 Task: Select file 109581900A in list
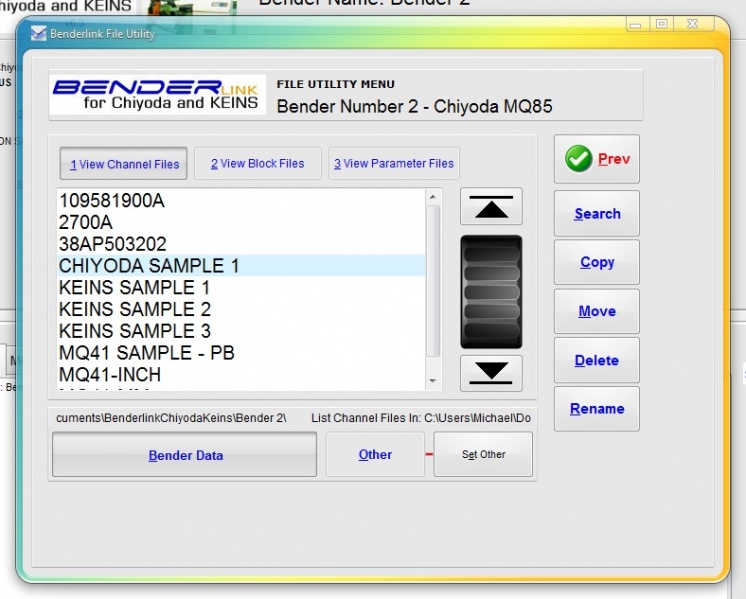(241, 200)
